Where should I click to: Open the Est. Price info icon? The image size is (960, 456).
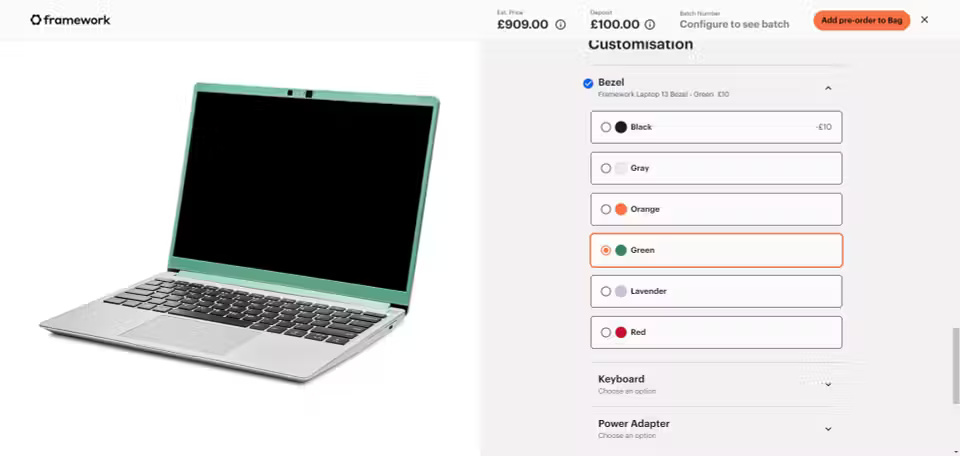[560, 24]
